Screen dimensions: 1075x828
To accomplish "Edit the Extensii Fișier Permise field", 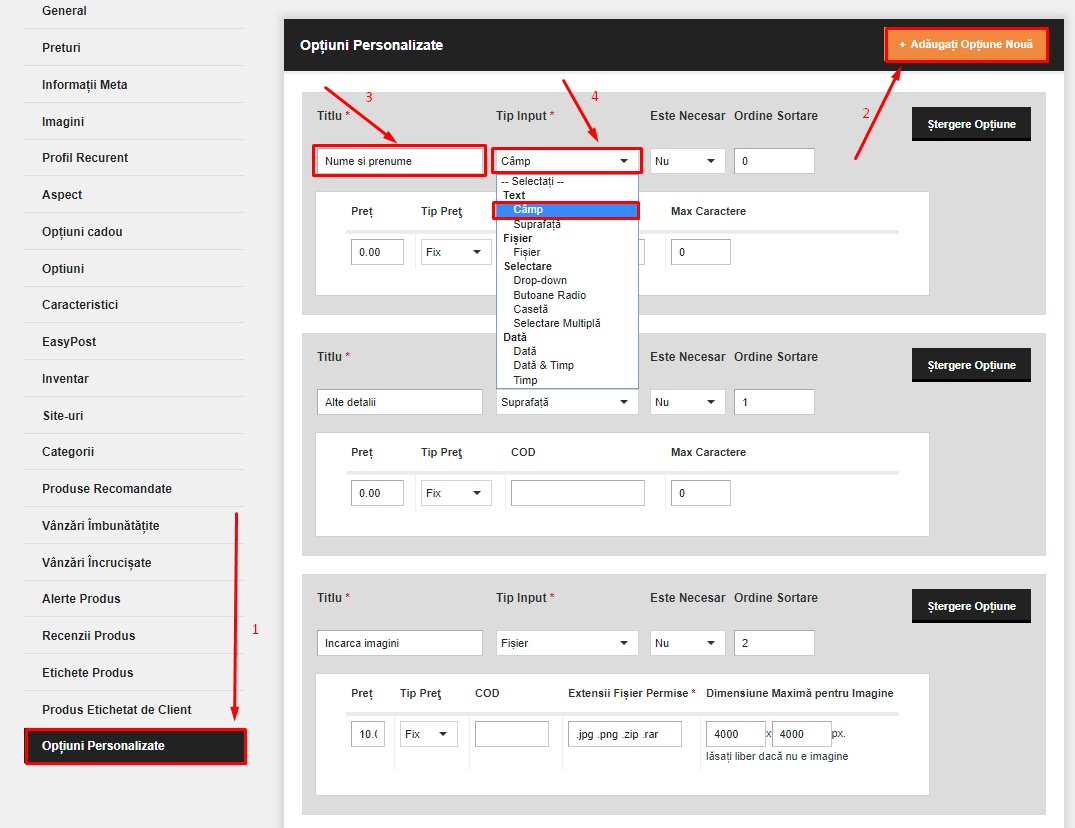I will click(625, 734).
